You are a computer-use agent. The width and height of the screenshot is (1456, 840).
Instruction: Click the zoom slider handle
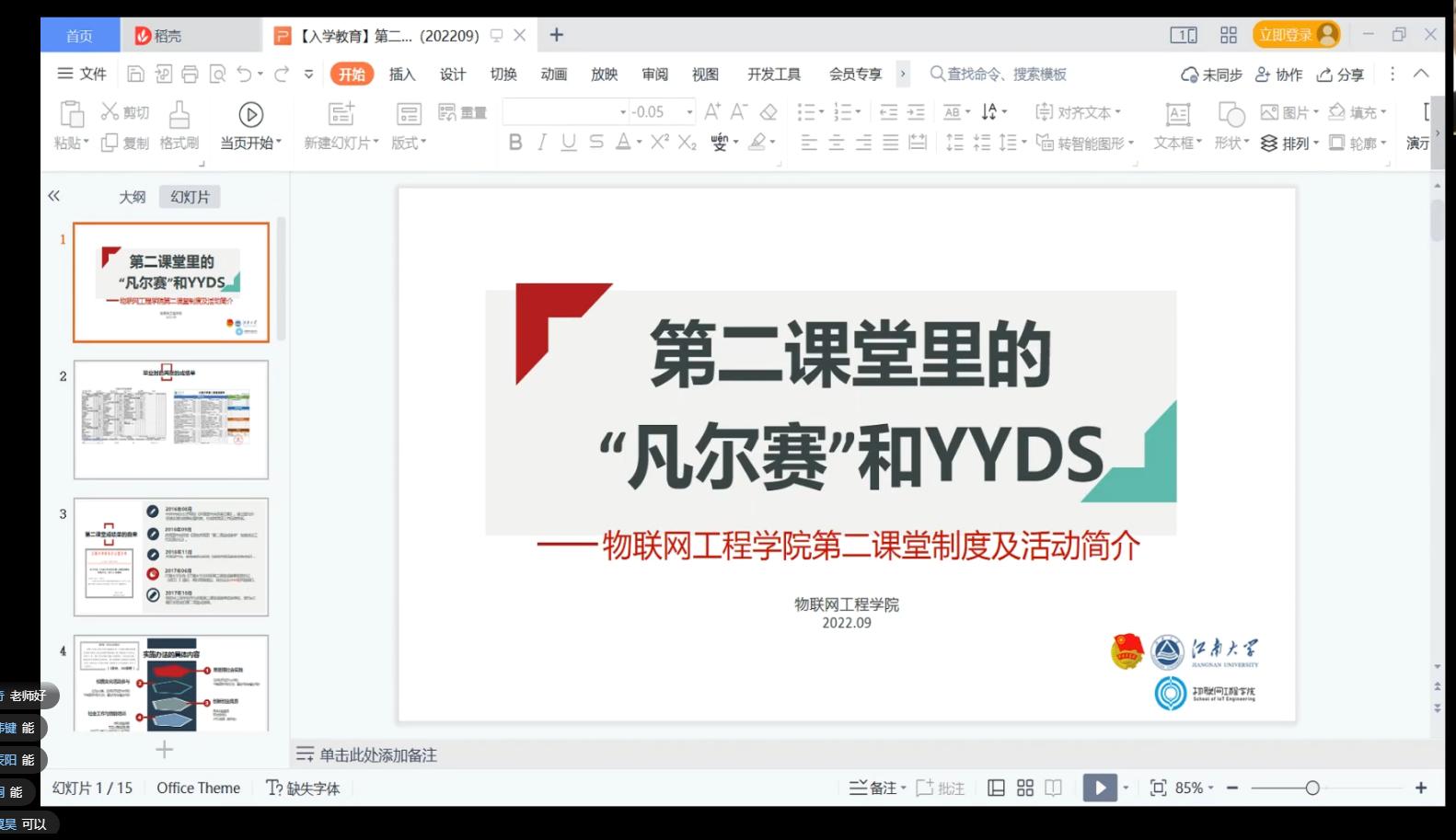1312,788
